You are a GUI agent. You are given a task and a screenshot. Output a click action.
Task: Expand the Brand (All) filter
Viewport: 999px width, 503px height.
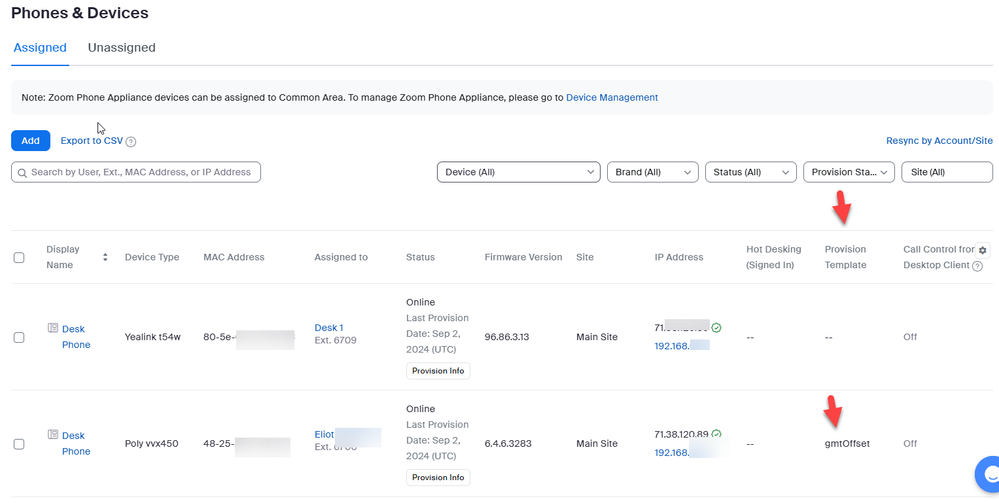tap(652, 172)
